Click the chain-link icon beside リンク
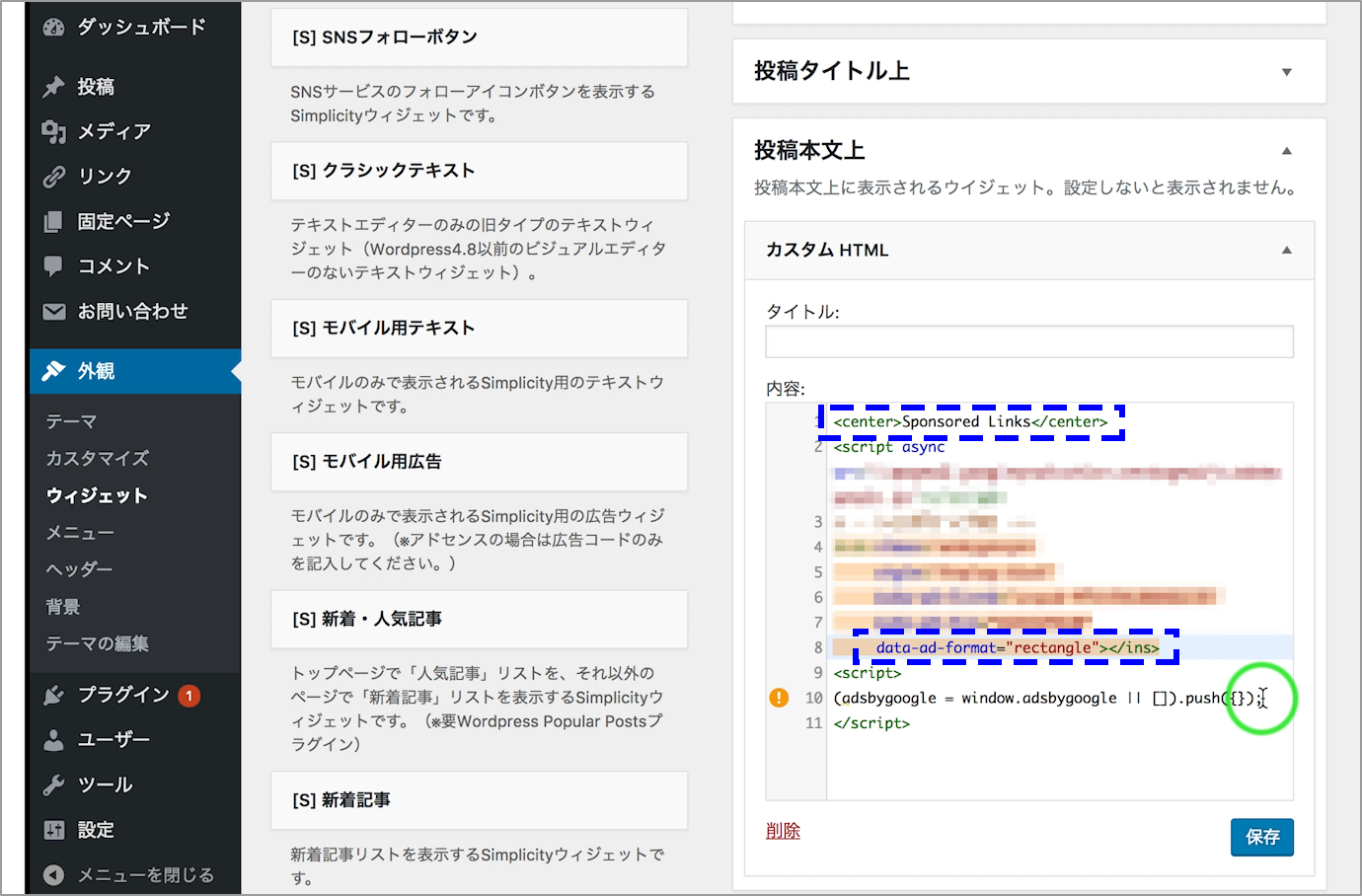Viewport: 1362px width, 896px height. 54,177
